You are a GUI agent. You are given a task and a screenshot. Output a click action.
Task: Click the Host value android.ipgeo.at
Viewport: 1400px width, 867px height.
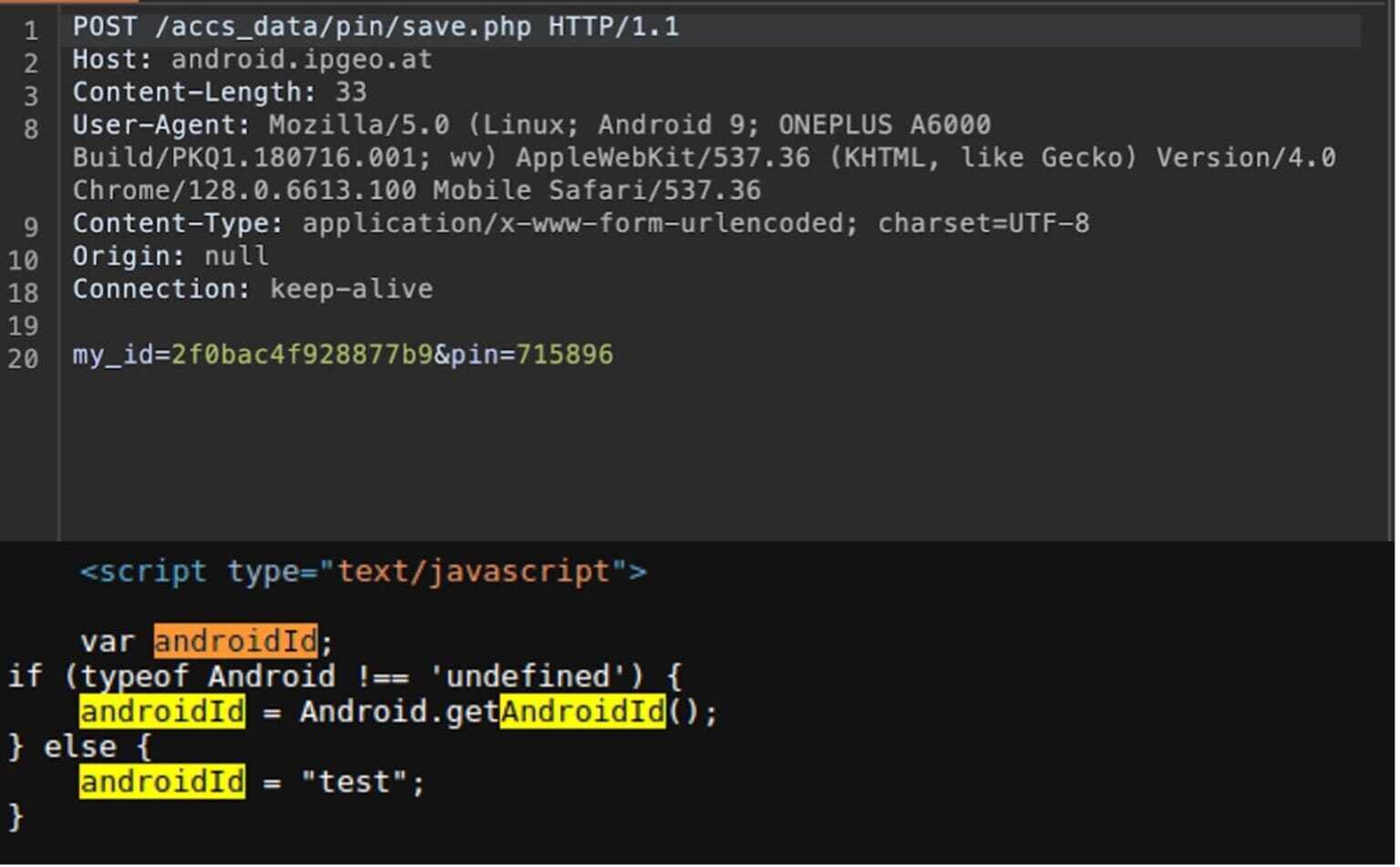coord(301,60)
